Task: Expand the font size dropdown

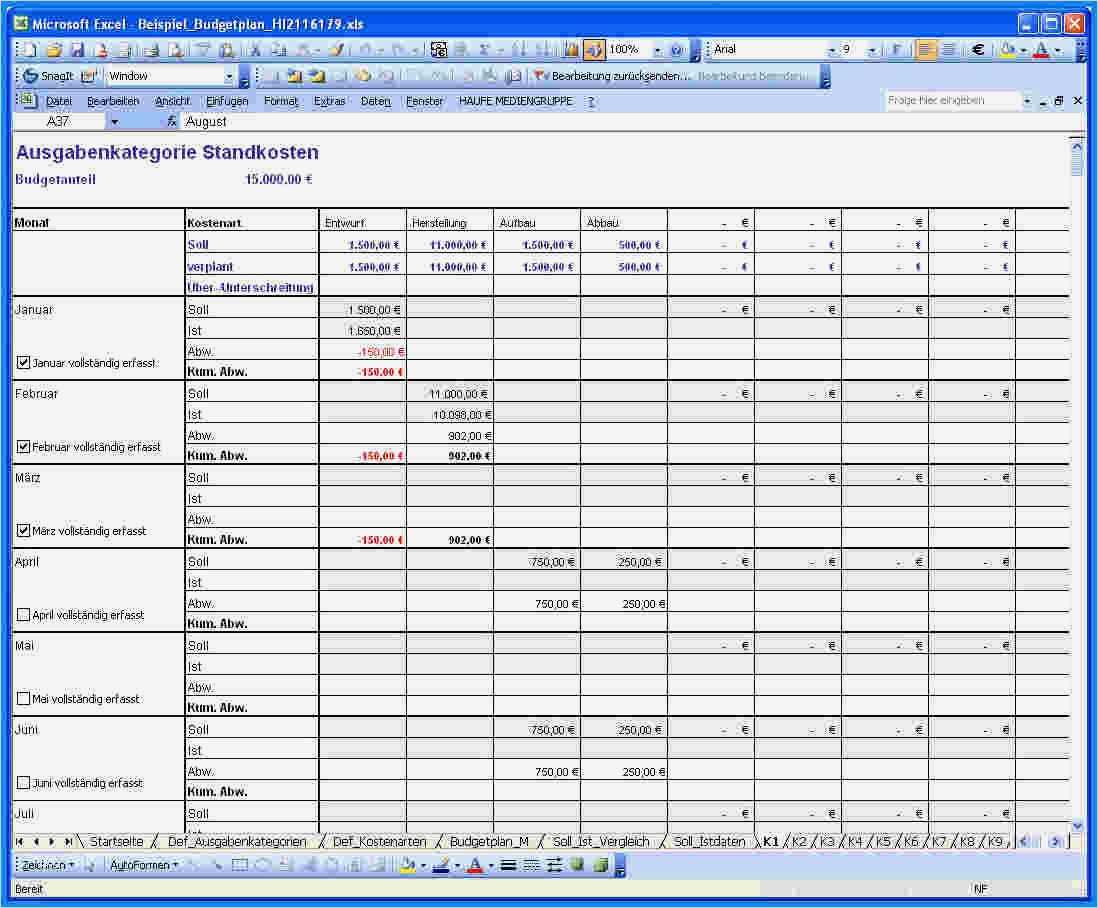Action: pos(871,47)
